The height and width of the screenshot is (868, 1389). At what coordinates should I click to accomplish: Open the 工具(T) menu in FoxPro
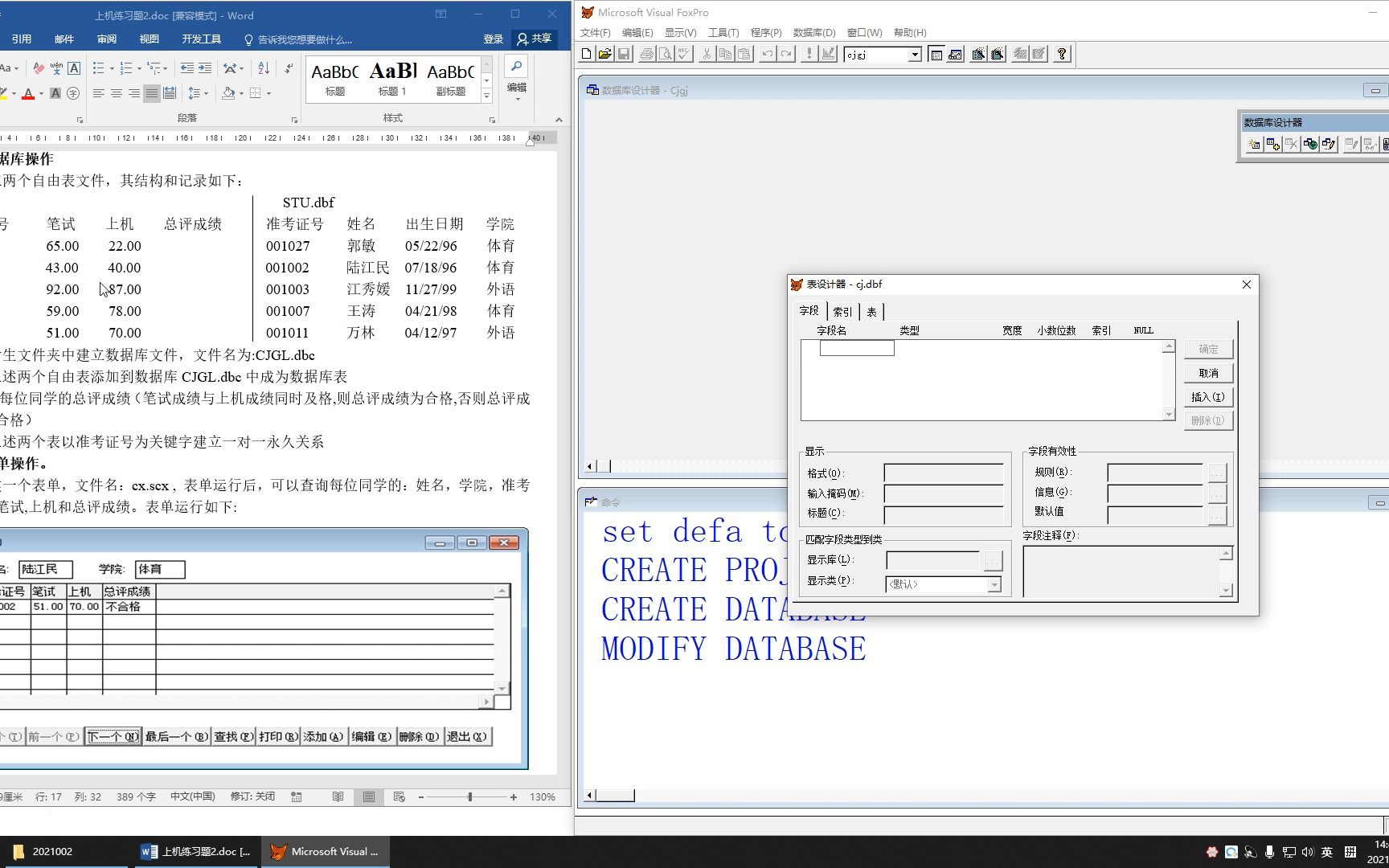pos(723,33)
